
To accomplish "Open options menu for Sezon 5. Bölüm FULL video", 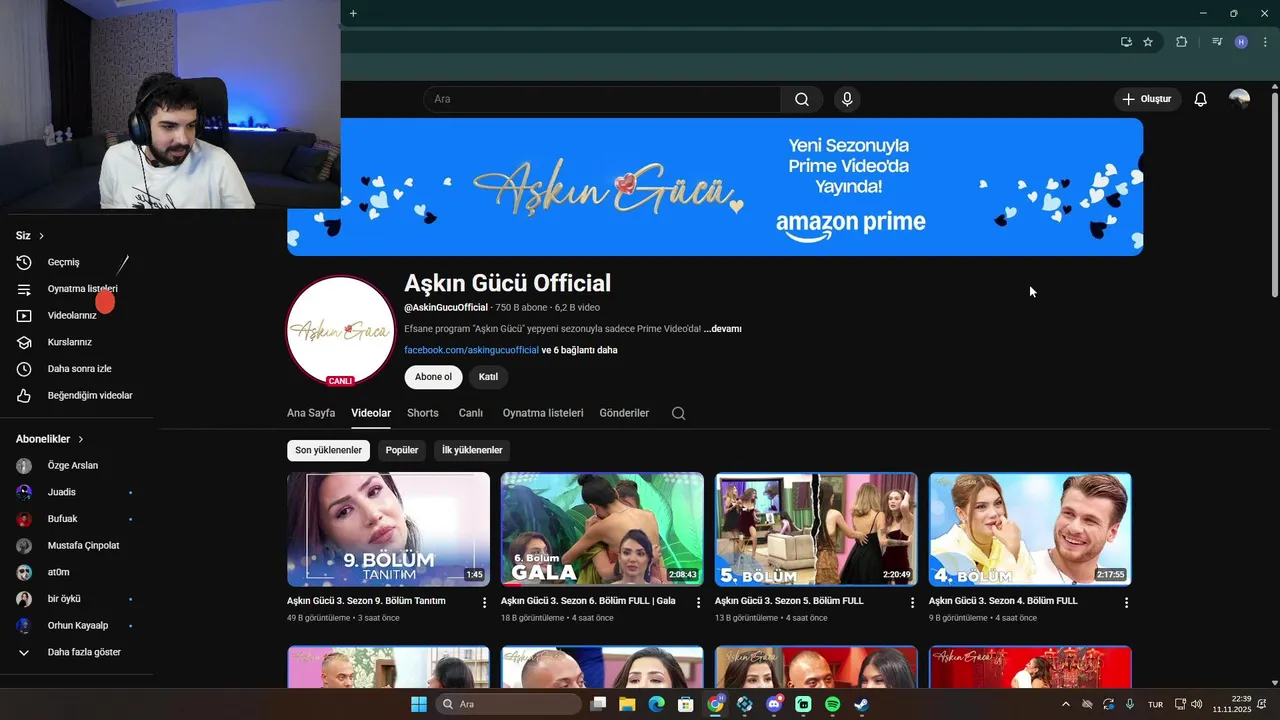I will (x=912, y=602).
